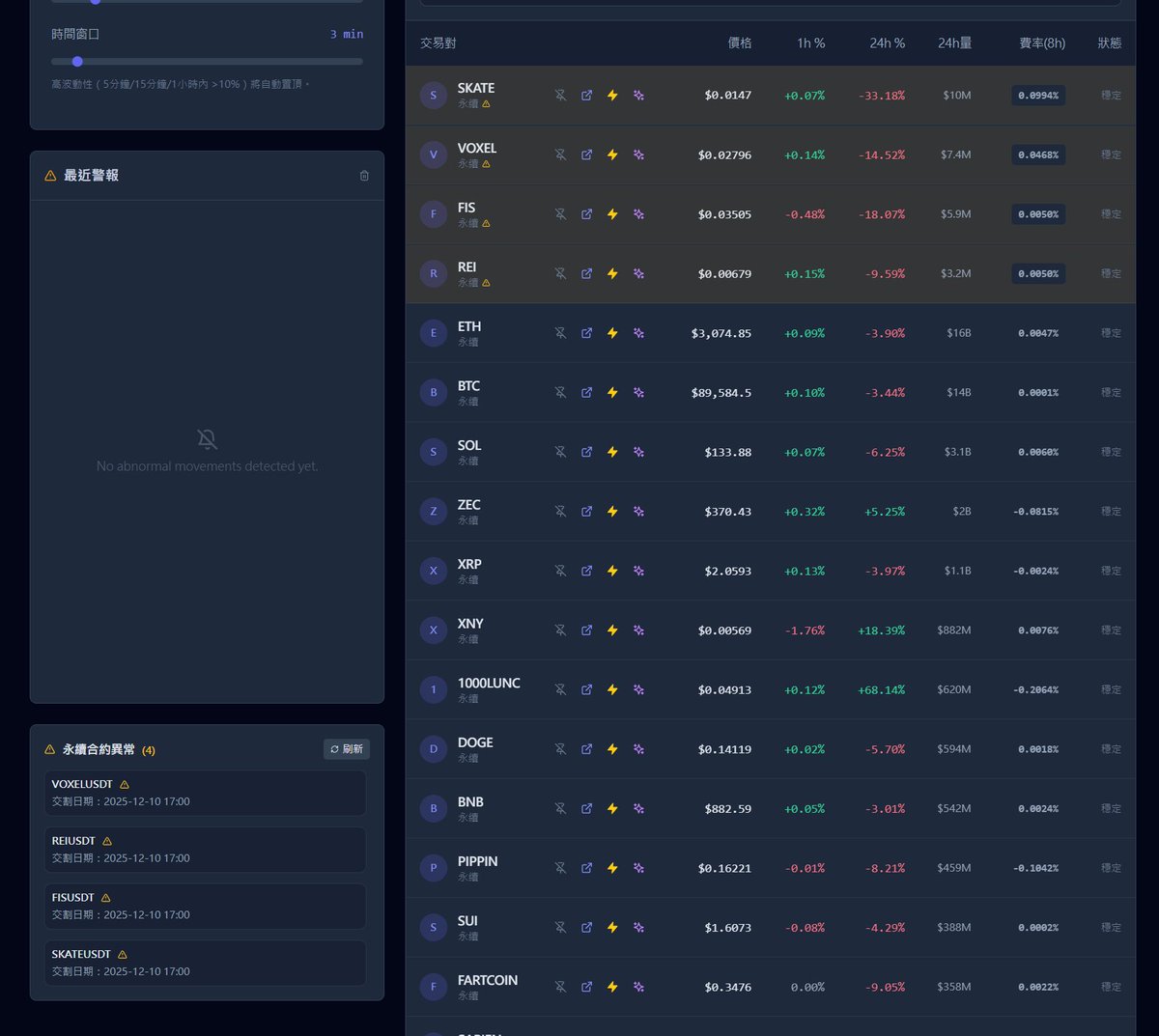Select the sparkle icon for 1000LUNC
The image size is (1159, 1036).
pos(638,689)
